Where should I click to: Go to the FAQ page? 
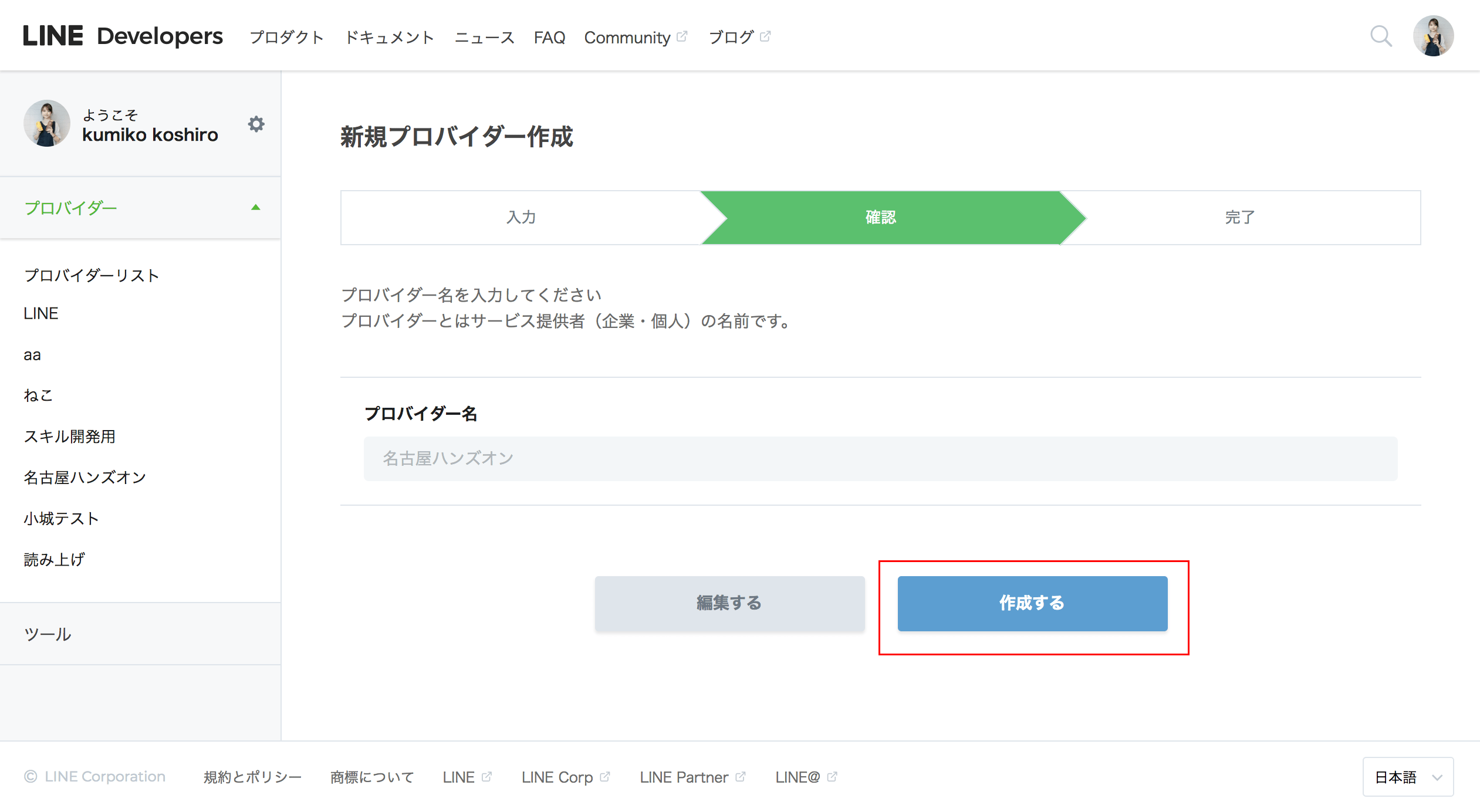(549, 38)
